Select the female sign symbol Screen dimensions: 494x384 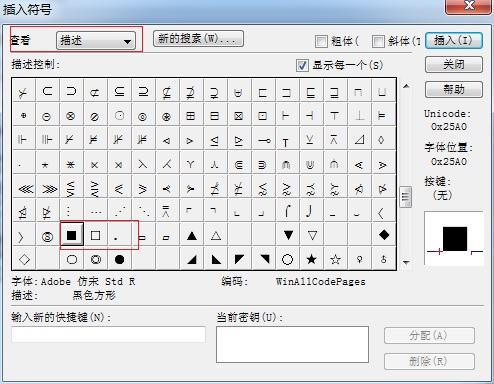click(359, 259)
